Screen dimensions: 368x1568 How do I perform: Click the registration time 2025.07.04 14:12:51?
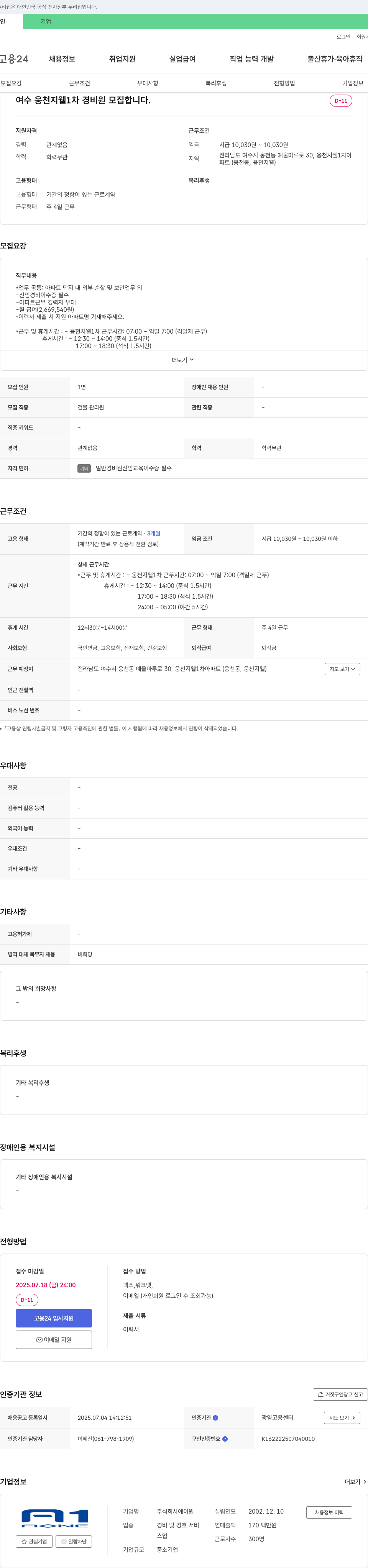[104, 1417]
